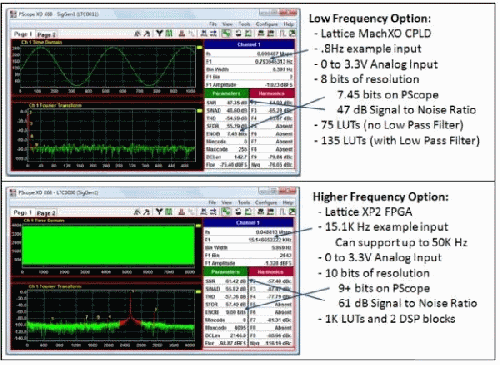The width and height of the screenshot is (500, 365).
Task: Click first toolbar icon in top window
Action: coord(137,33)
